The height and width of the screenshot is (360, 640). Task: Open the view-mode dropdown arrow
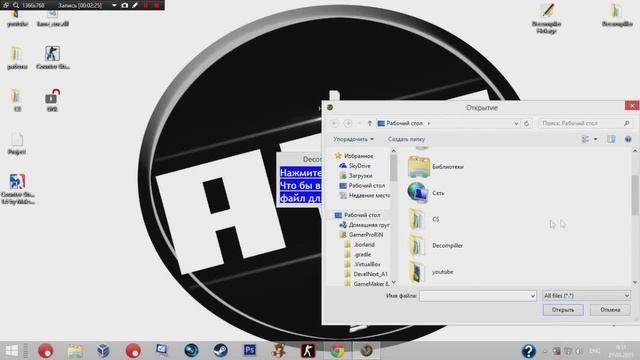(x=596, y=139)
